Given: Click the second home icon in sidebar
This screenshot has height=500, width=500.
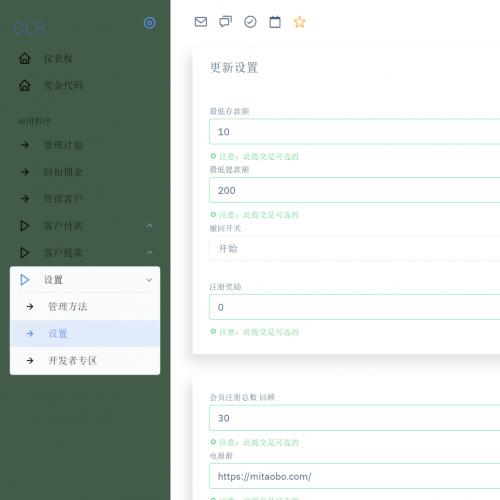Looking at the screenshot, I should coord(25,85).
